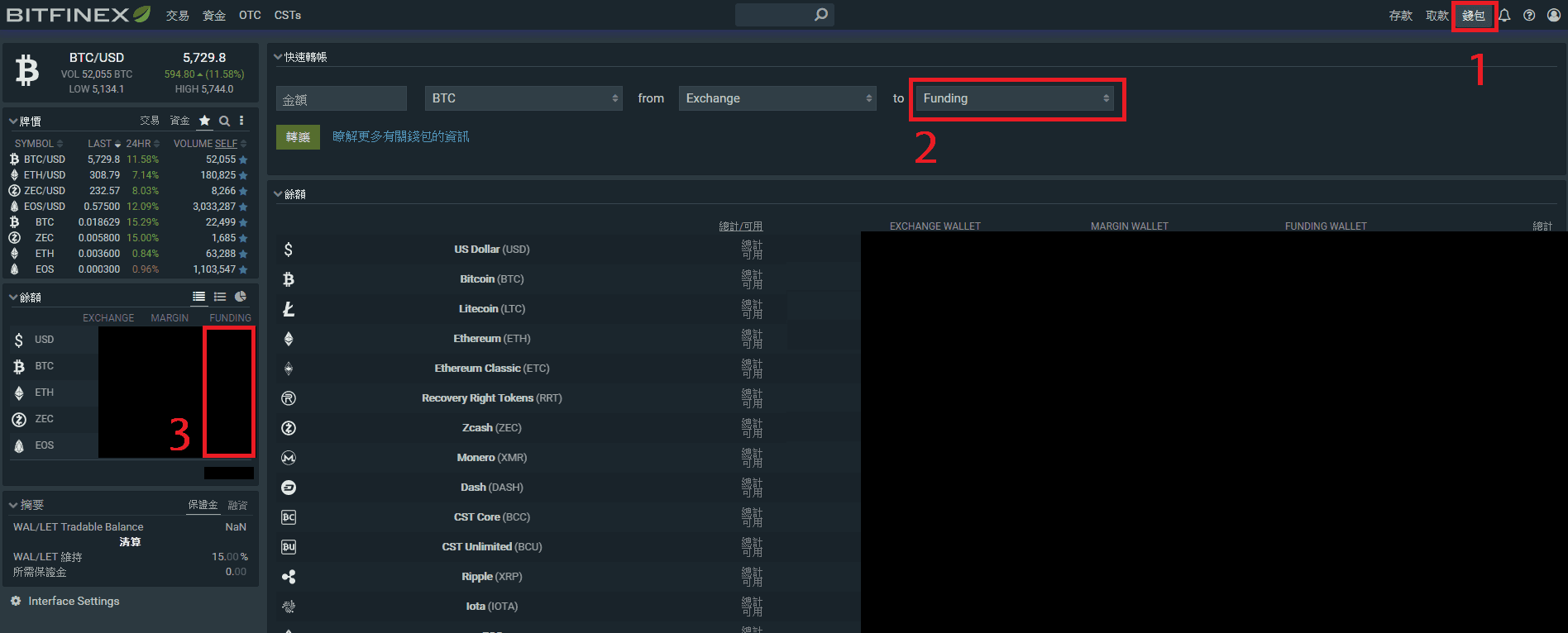Click the search magnifier in top bar
The image size is (1568, 633).
[820, 15]
